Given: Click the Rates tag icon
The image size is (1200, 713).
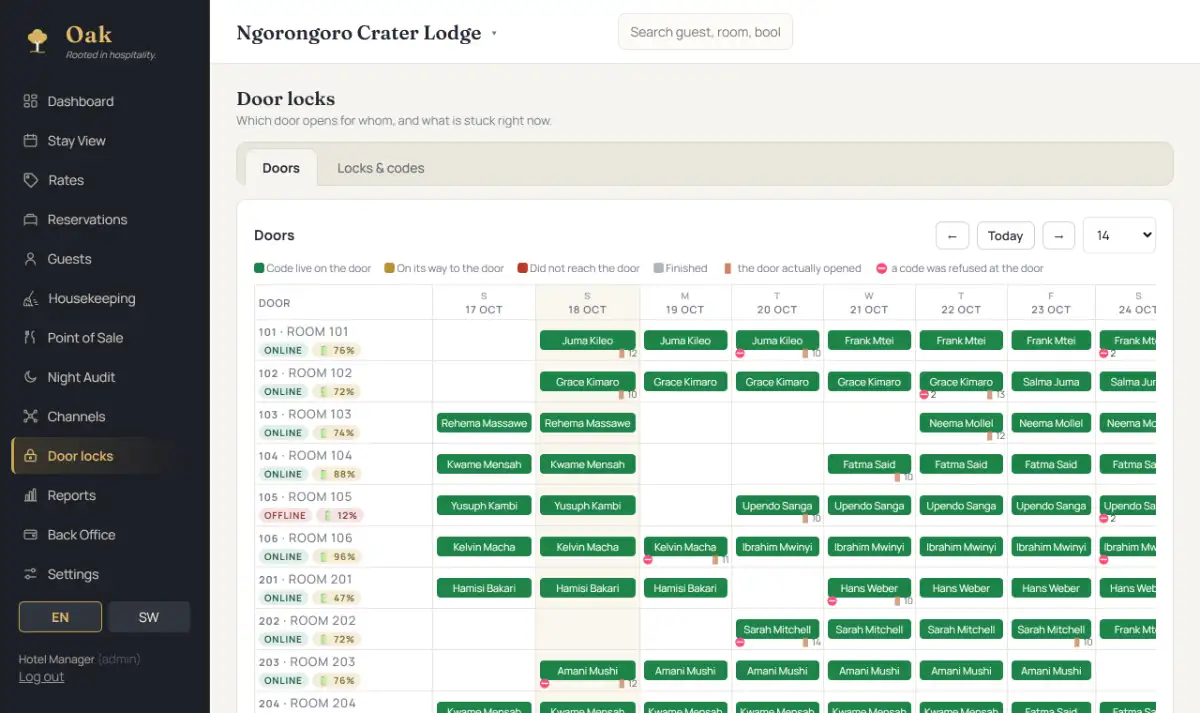Looking at the screenshot, I should point(30,180).
